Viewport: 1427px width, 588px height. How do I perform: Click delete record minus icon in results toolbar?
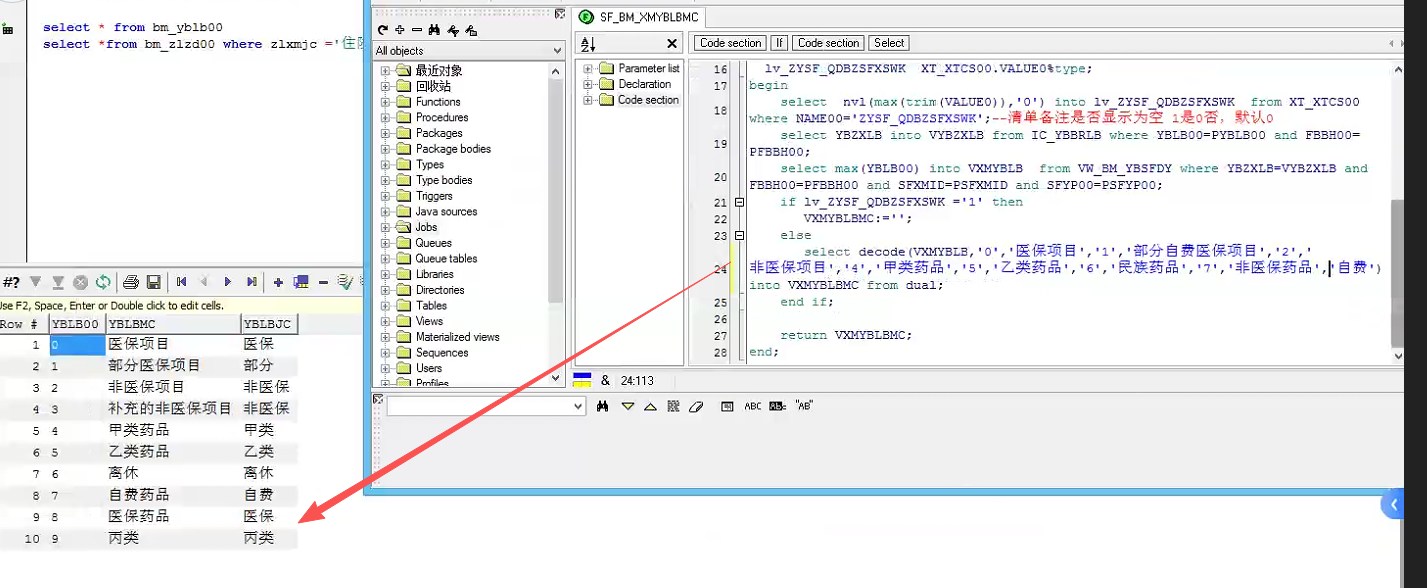click(324, 282)
